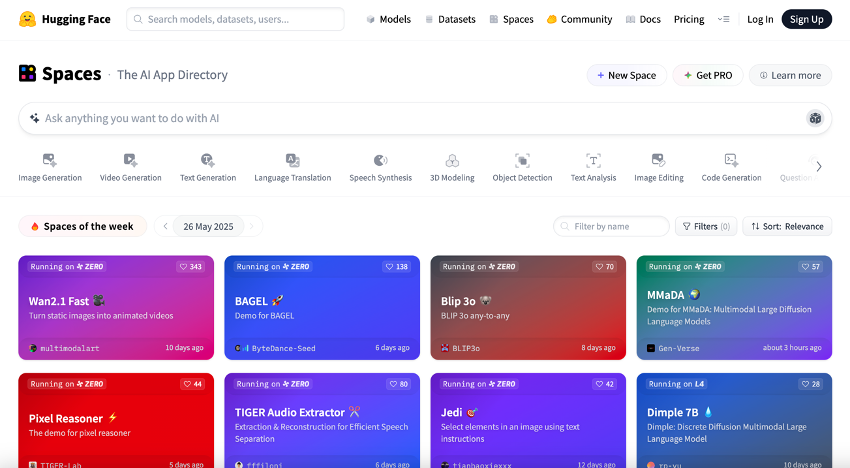Select the Object Detection category icon
Viewport: 850px width, 468px height.
click(x=522, y=161)
